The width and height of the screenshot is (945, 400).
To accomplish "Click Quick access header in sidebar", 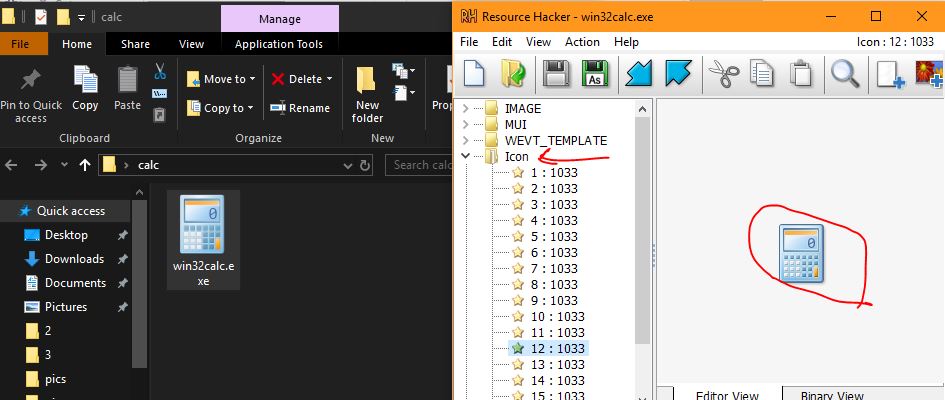I will coord(71,211).
